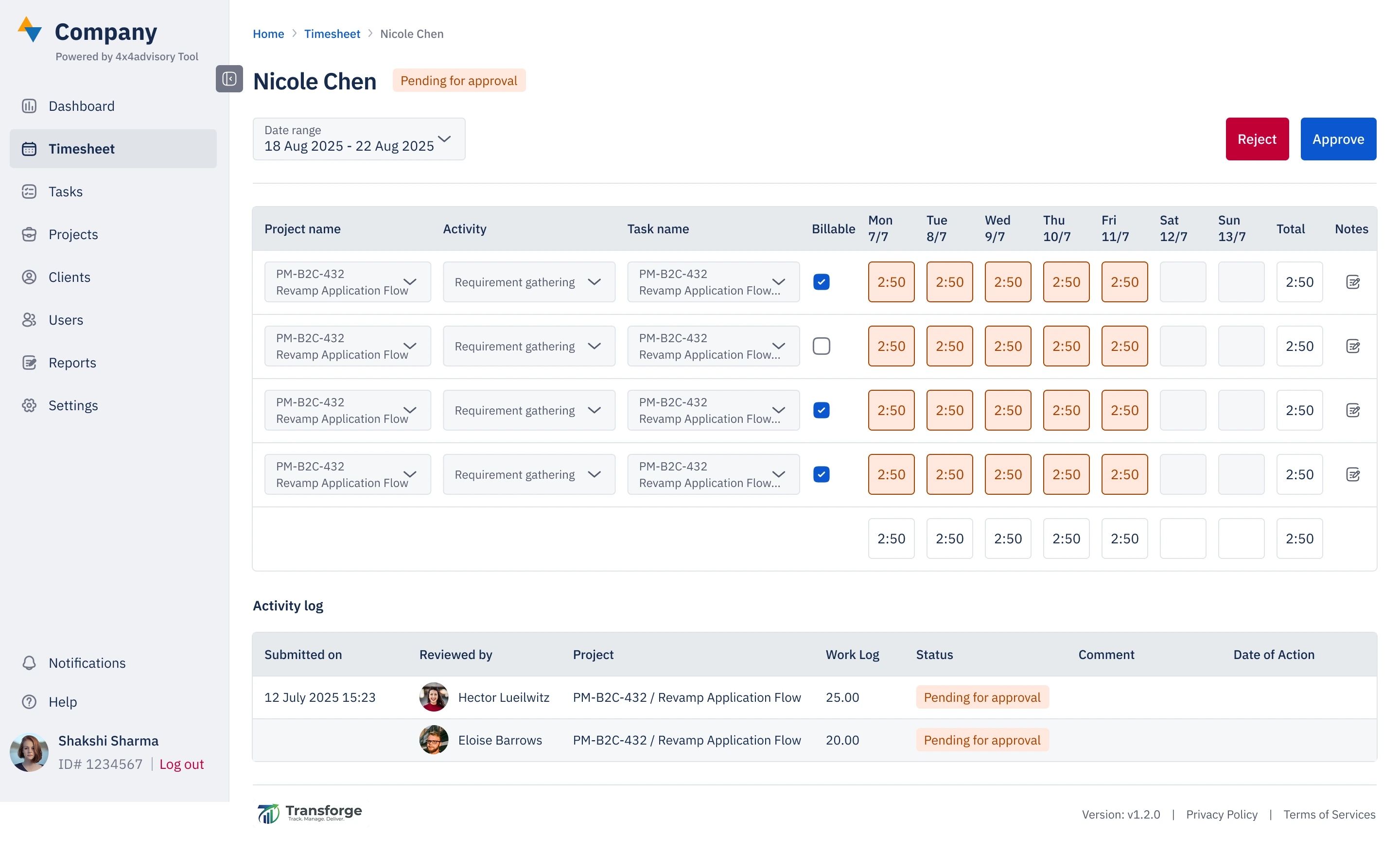Go to Timesheet via the breadcrumb
This screenshot has width=1400, height=851.
click(332, 34)
